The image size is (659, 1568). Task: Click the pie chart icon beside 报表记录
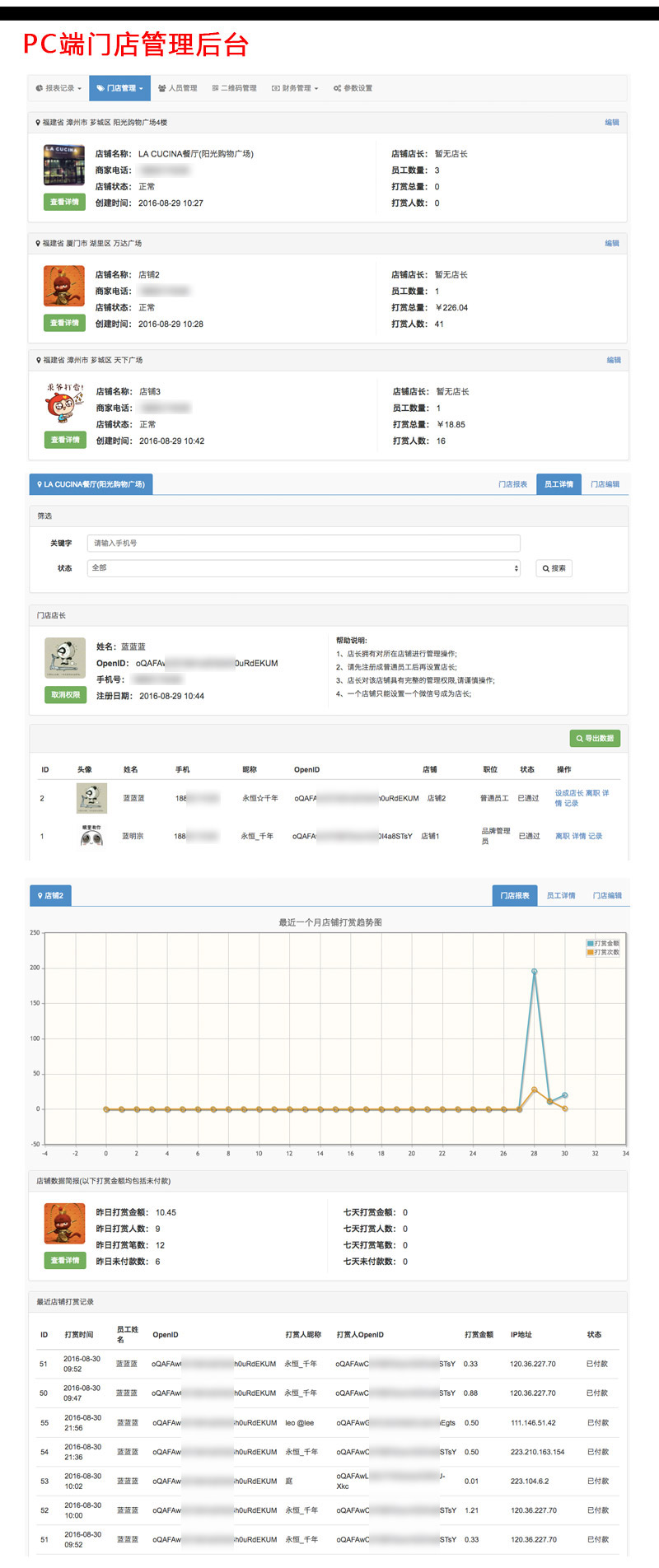[x=39, y=88]
